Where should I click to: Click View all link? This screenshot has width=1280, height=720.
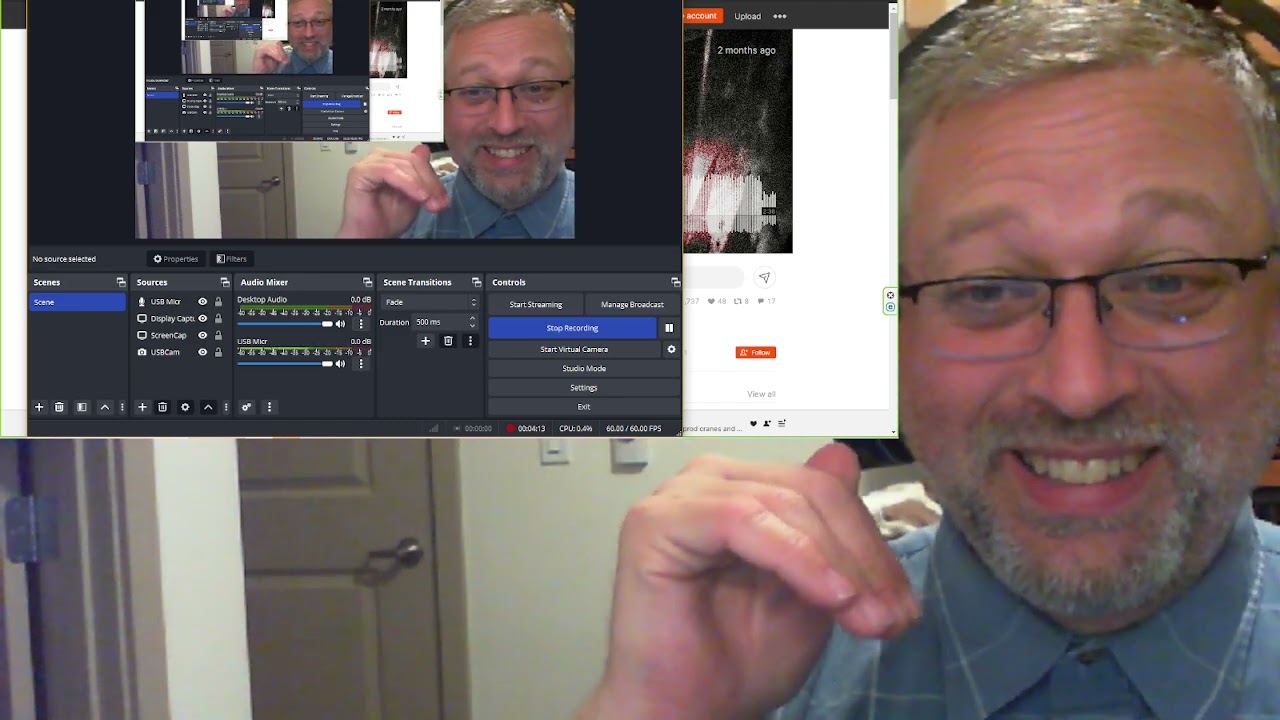click(761, 394)
